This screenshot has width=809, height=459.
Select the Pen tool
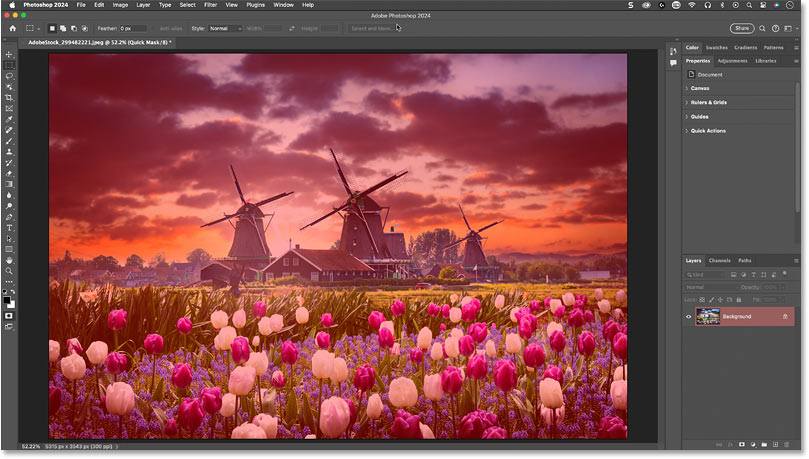tap(9, 217)
